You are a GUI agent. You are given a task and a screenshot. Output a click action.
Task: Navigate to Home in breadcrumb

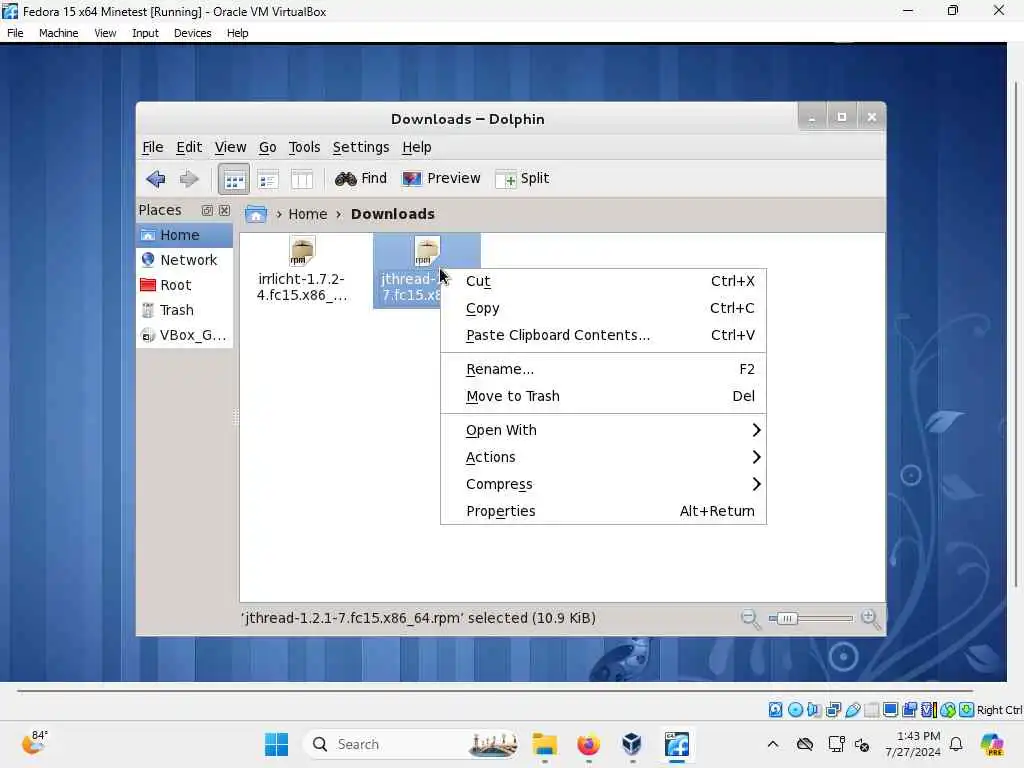click(308, 214)
